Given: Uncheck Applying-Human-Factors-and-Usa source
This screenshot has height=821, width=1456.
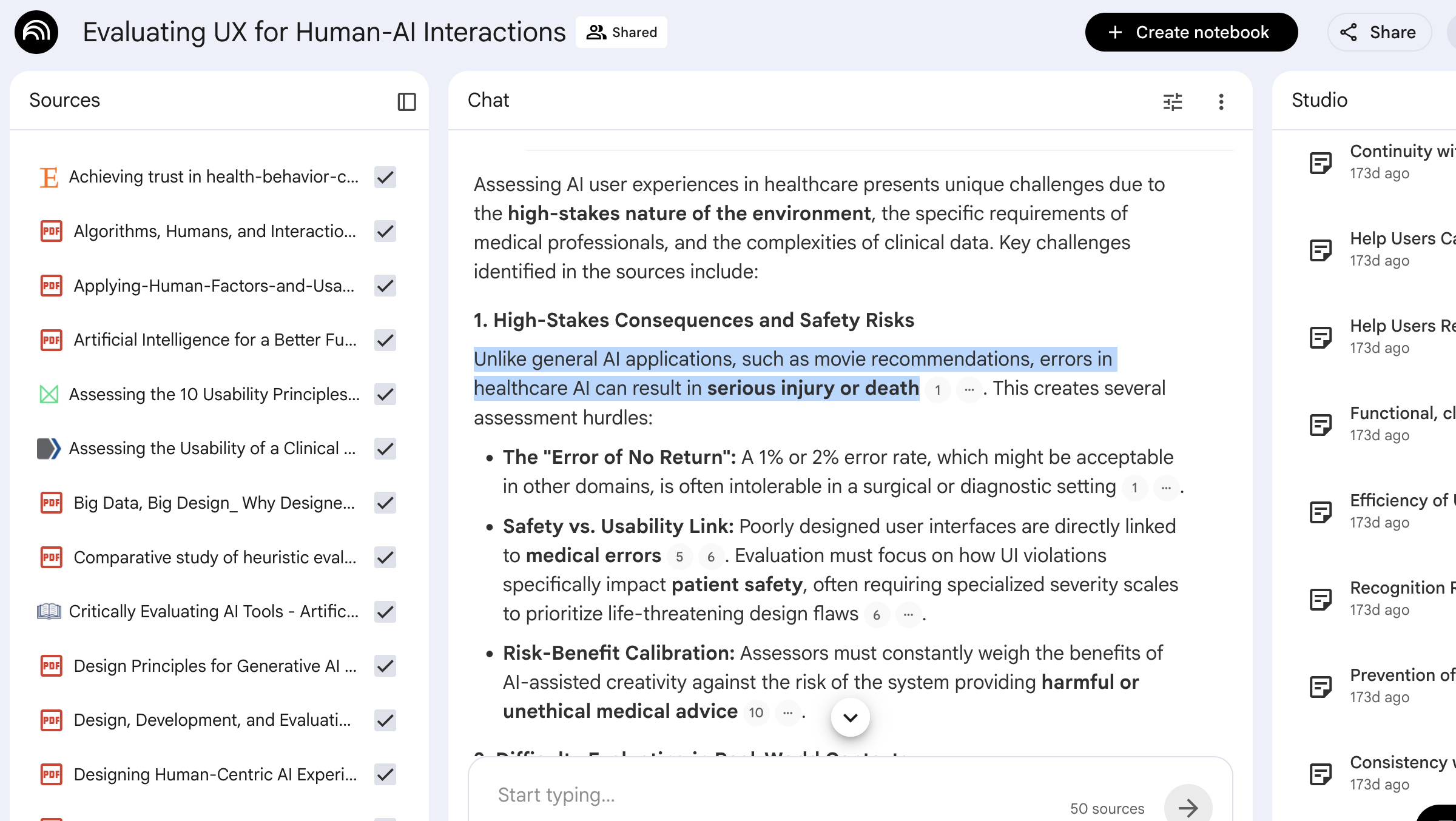Looking at the screenshot, I should (x=385, y=286).
